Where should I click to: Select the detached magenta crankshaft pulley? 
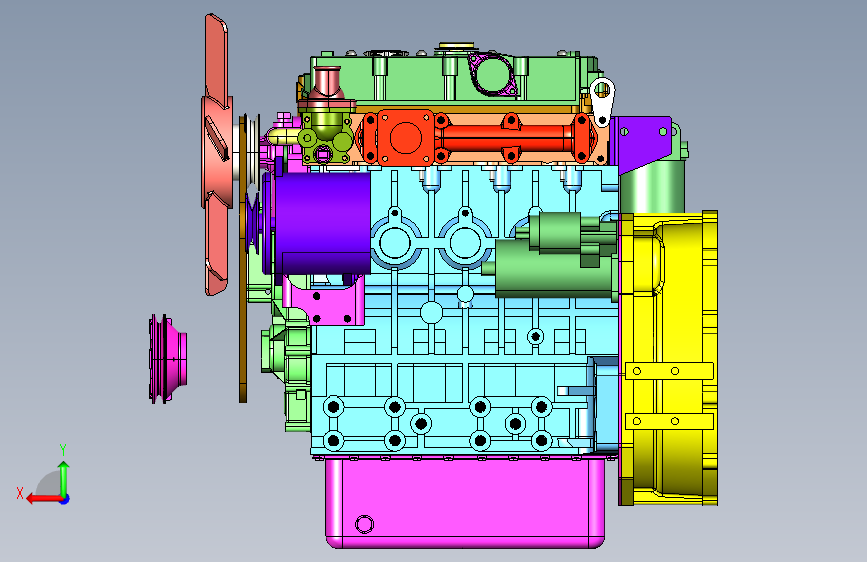point(168,358)
